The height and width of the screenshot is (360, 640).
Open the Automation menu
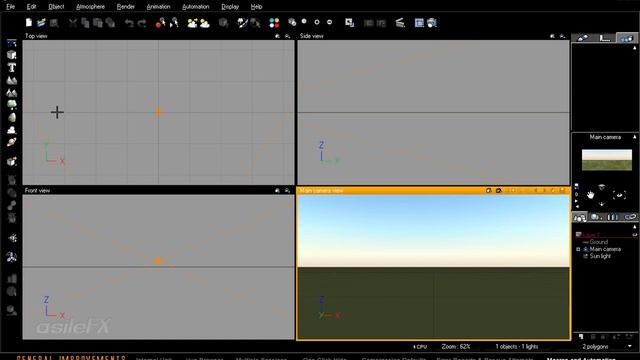196,7
